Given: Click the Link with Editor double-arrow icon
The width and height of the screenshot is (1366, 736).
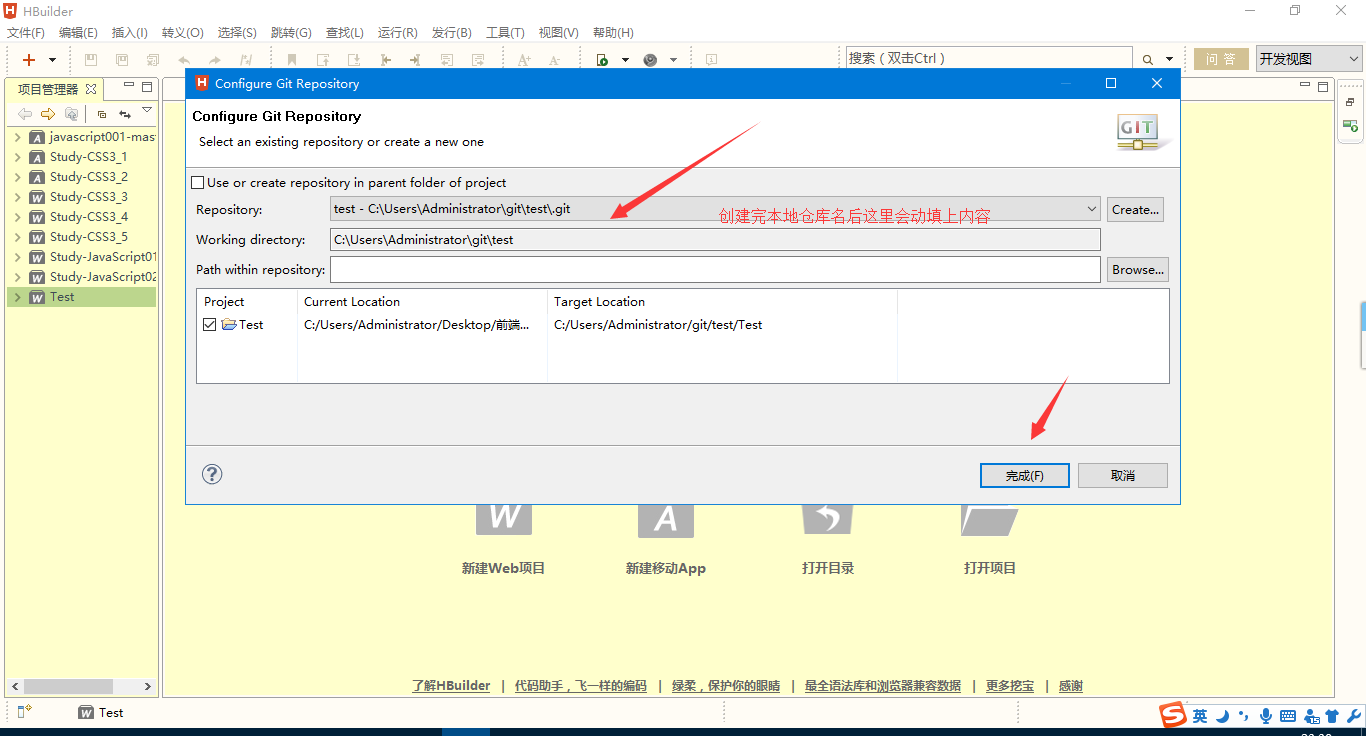Looking at the screenshot, I should point(125,114).
